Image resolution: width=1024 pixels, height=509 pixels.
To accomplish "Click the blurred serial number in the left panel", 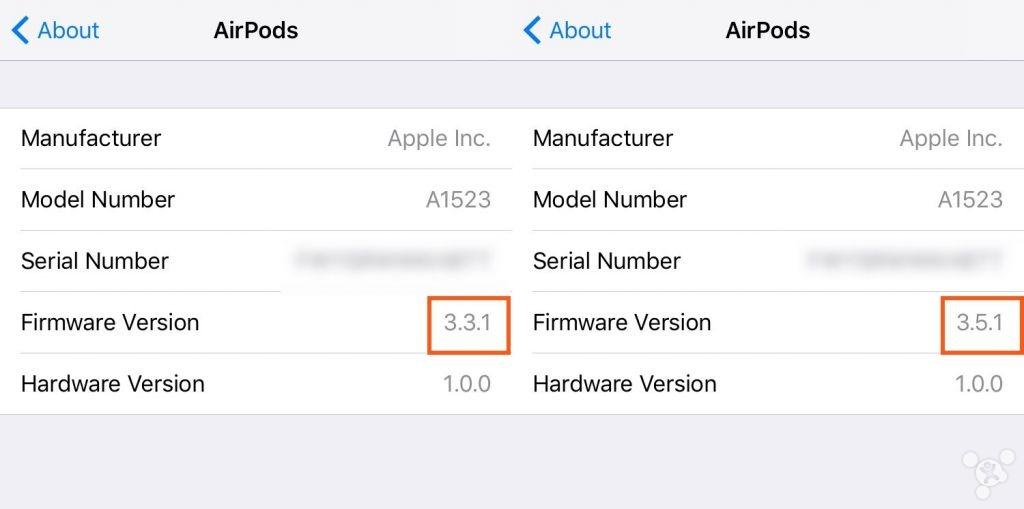I will click(392, 261).
